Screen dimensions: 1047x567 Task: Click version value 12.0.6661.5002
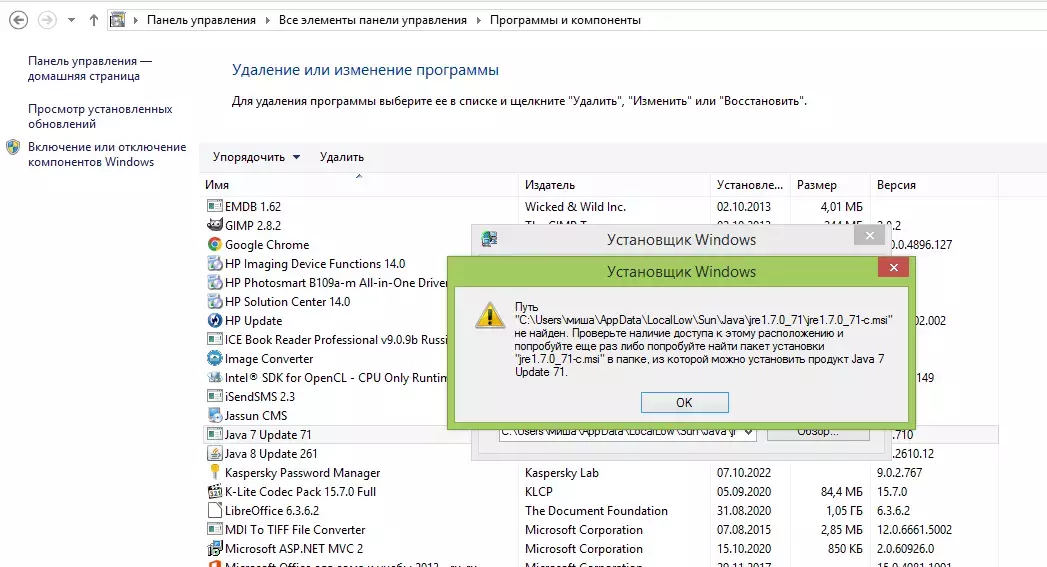pos(914,530)
